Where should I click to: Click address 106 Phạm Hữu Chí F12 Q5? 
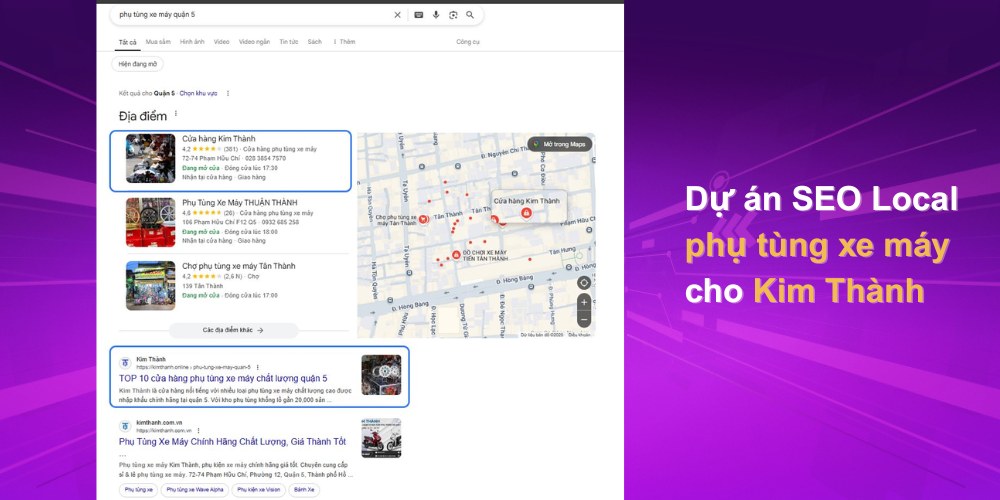219,222
